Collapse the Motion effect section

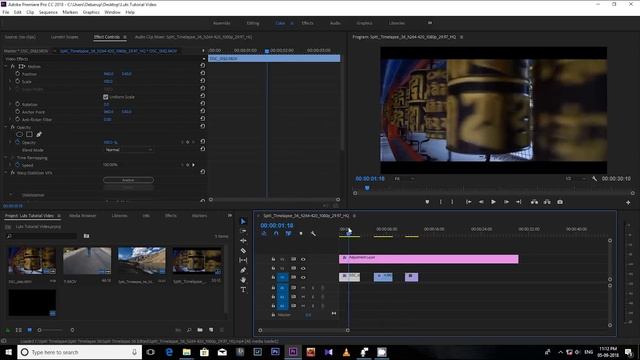click(6, 66)
